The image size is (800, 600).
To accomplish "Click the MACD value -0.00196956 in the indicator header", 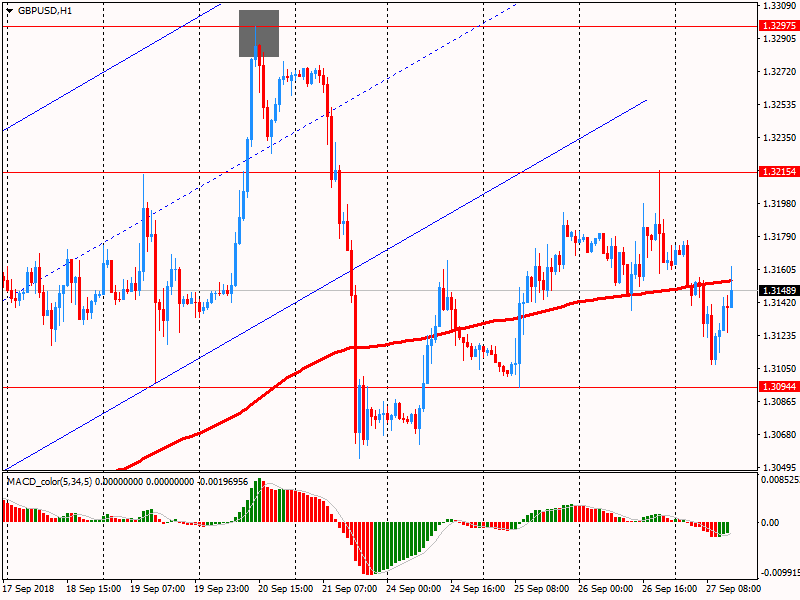I will 222,482.
